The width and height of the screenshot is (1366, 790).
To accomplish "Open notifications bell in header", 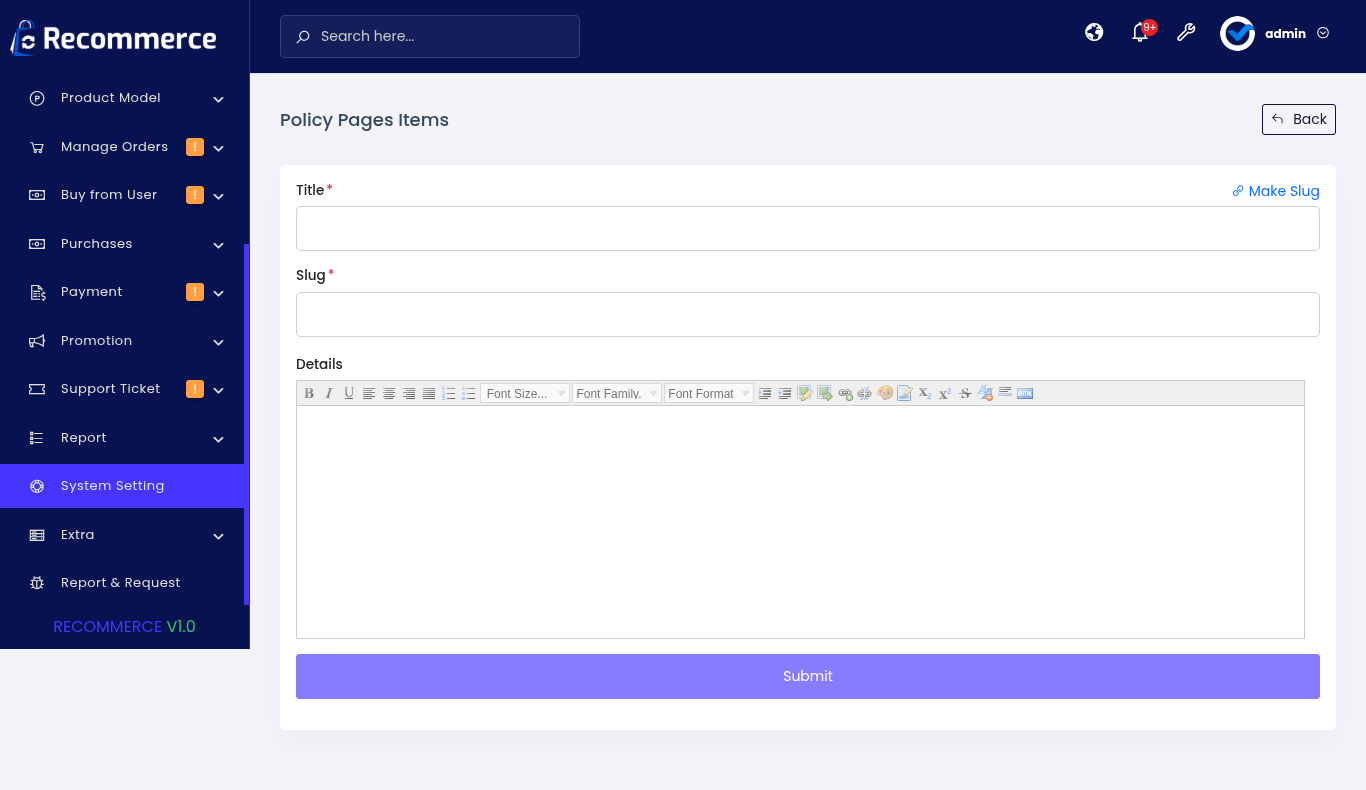I will pos(1140,33).
